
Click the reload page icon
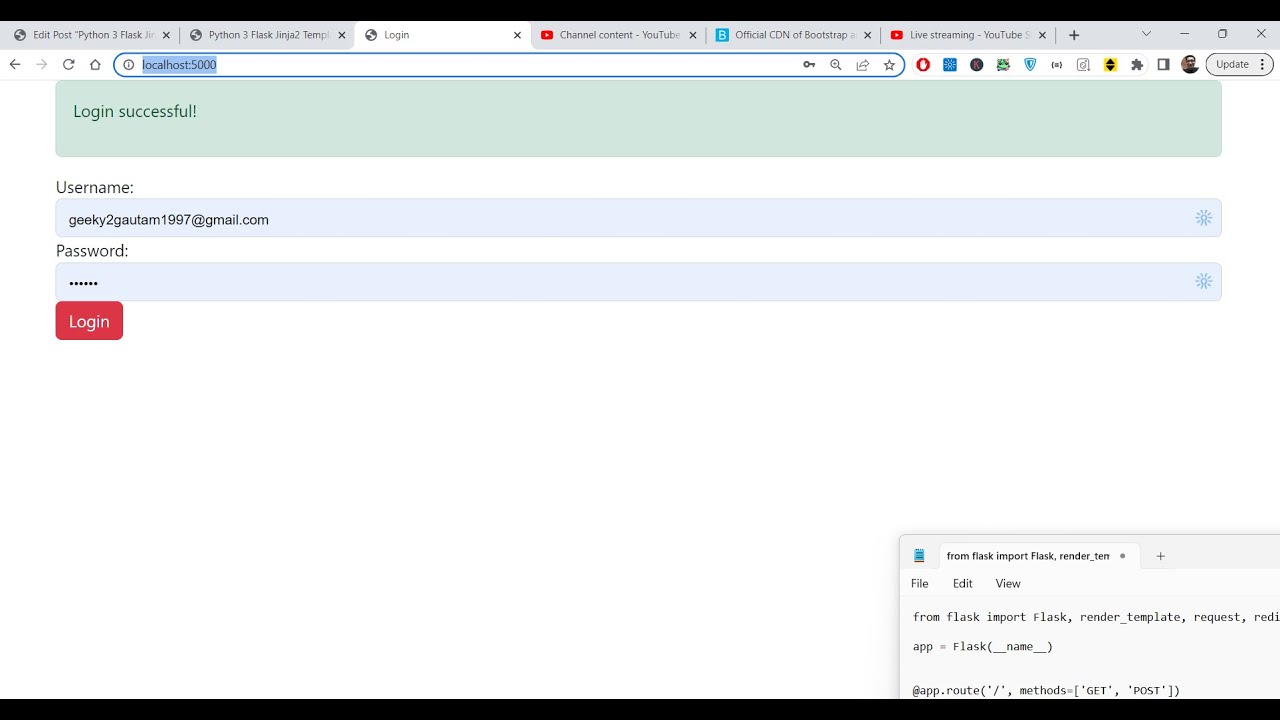point(68,65)
